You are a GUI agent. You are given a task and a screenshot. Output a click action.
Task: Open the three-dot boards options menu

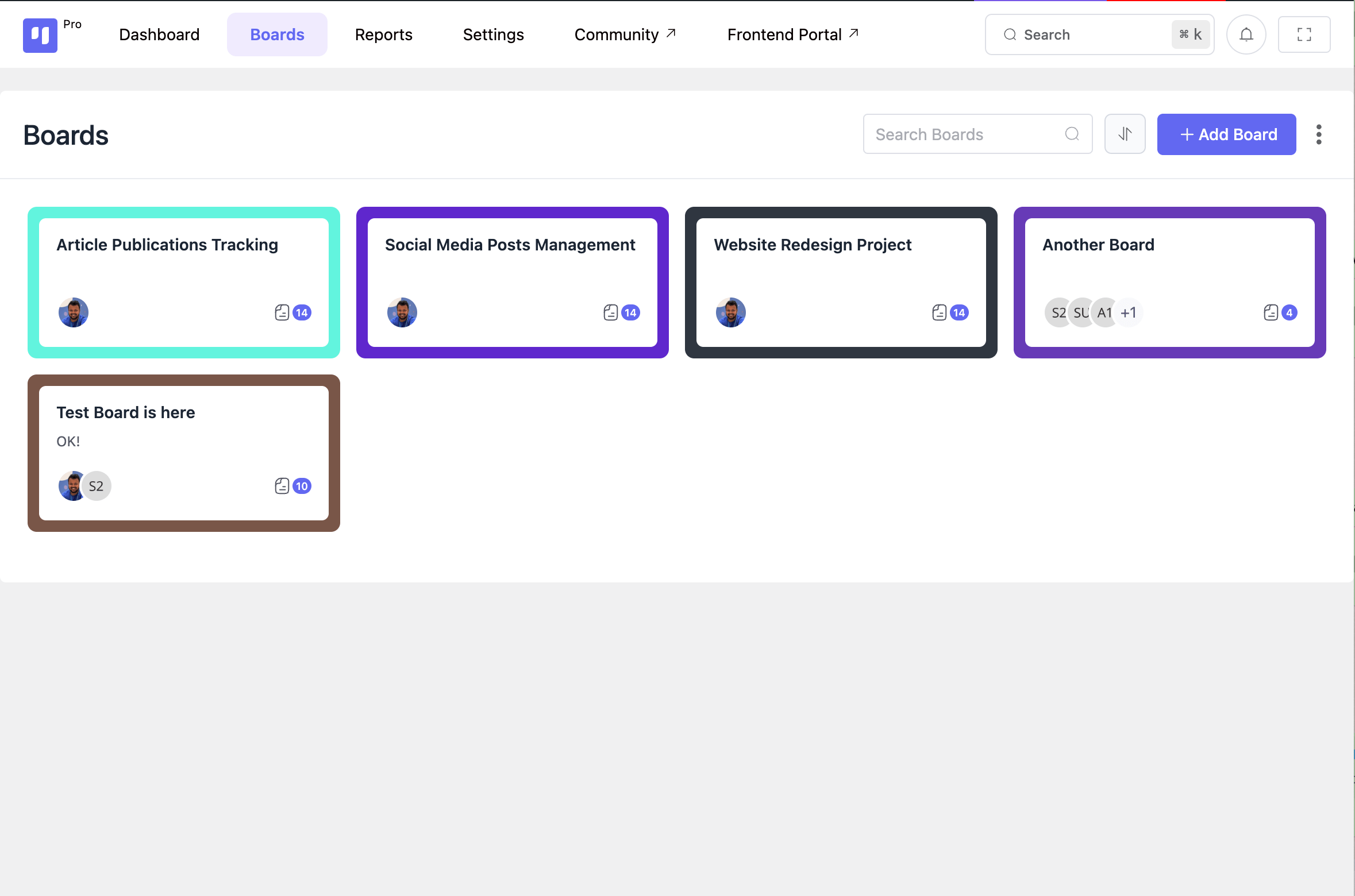point(1319,134)
